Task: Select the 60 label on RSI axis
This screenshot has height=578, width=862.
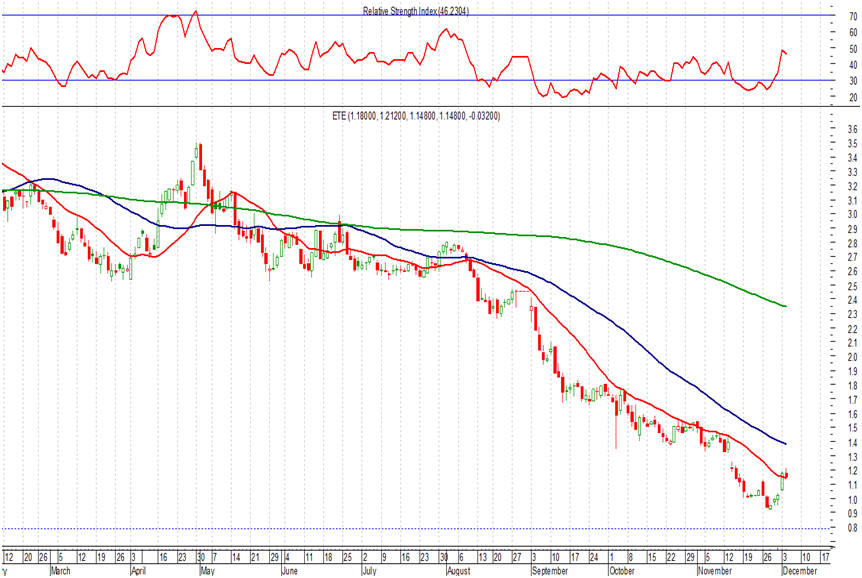Action: 853,33
